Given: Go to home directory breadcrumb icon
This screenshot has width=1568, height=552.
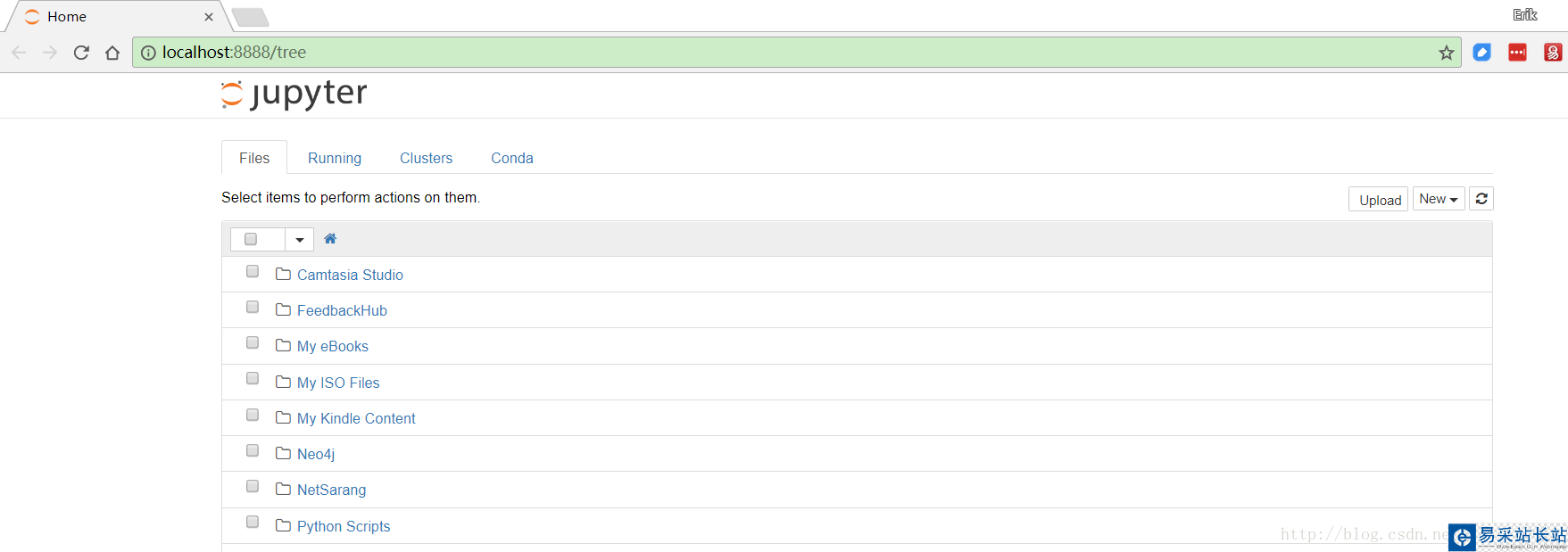Looking at the screenshot, I should tap(330, 239).
